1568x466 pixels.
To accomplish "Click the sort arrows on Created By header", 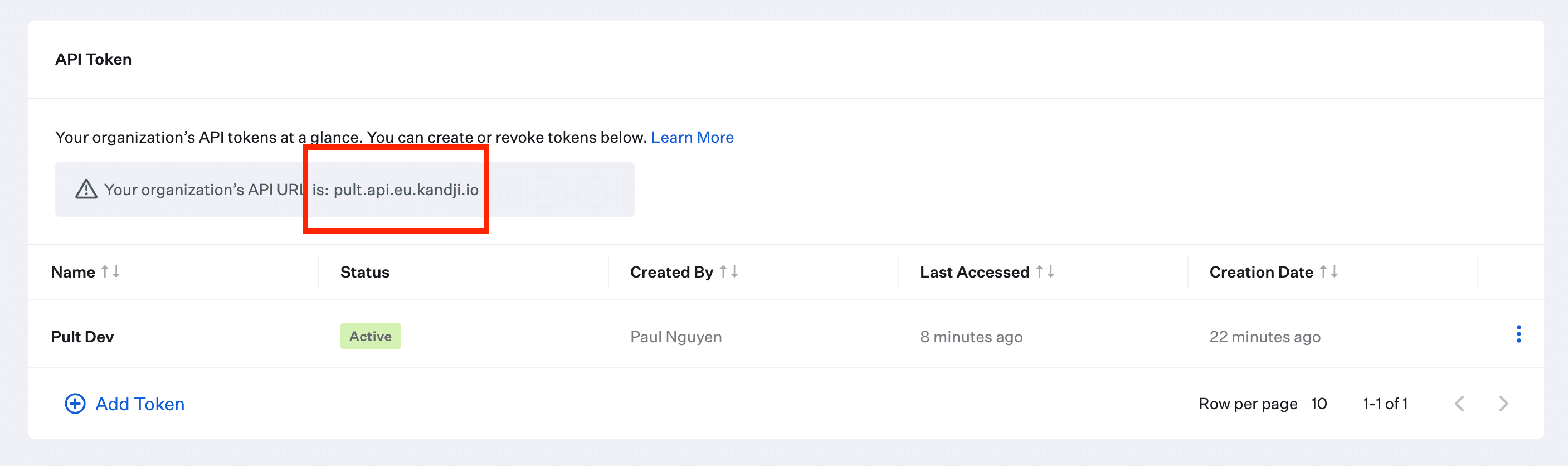I will [x=730, y=272].
